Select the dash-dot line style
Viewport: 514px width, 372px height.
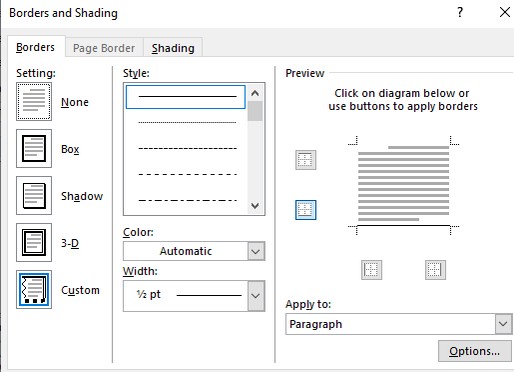point(187,200)
